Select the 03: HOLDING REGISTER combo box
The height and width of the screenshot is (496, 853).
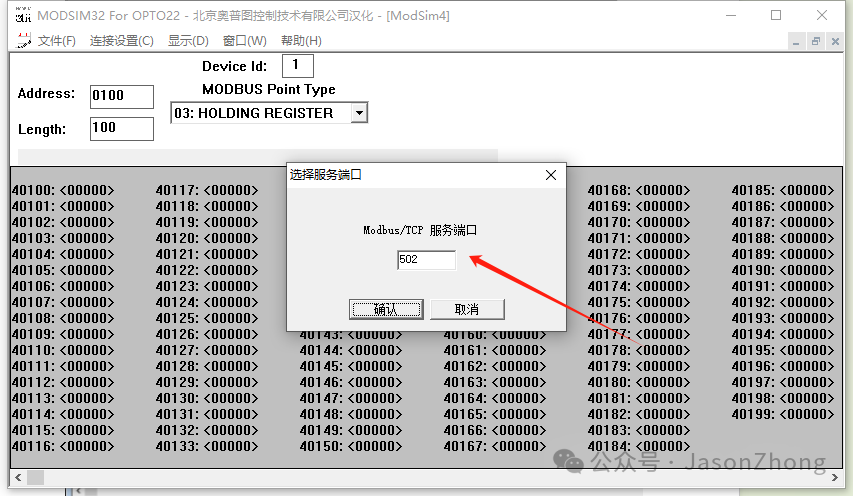[269, 113]
